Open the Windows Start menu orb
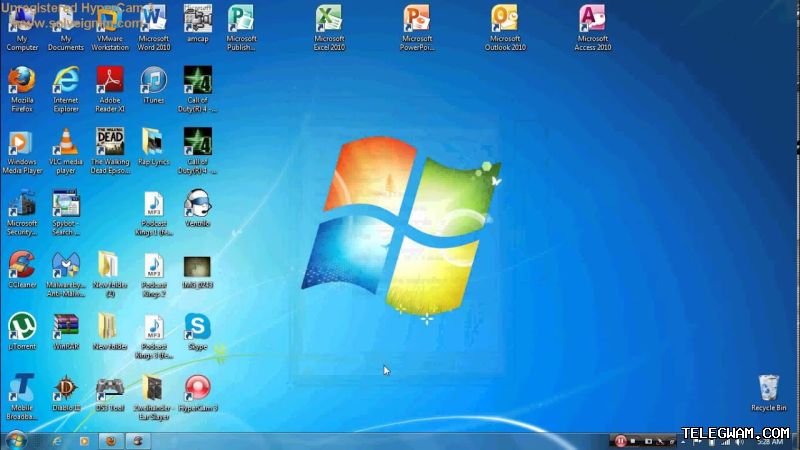The image size is (800, 450). coord(16,440)
